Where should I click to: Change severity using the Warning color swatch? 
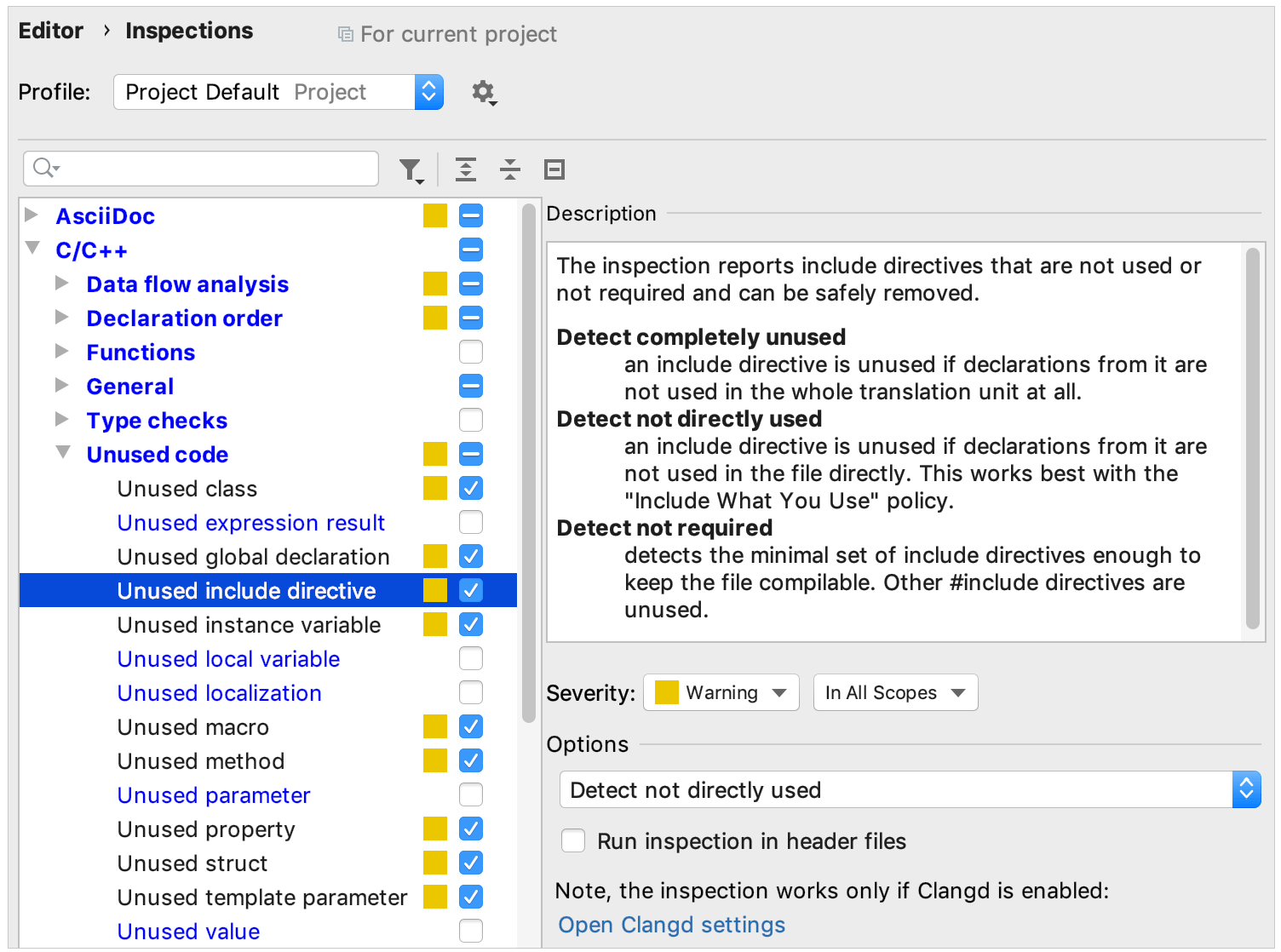coord(667,692)
